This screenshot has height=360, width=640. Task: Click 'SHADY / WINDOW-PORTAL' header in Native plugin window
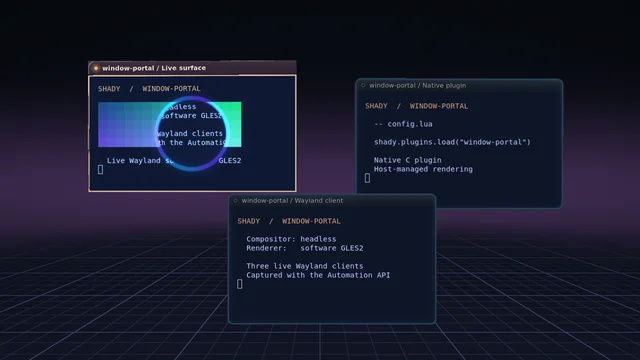(416, 106)
